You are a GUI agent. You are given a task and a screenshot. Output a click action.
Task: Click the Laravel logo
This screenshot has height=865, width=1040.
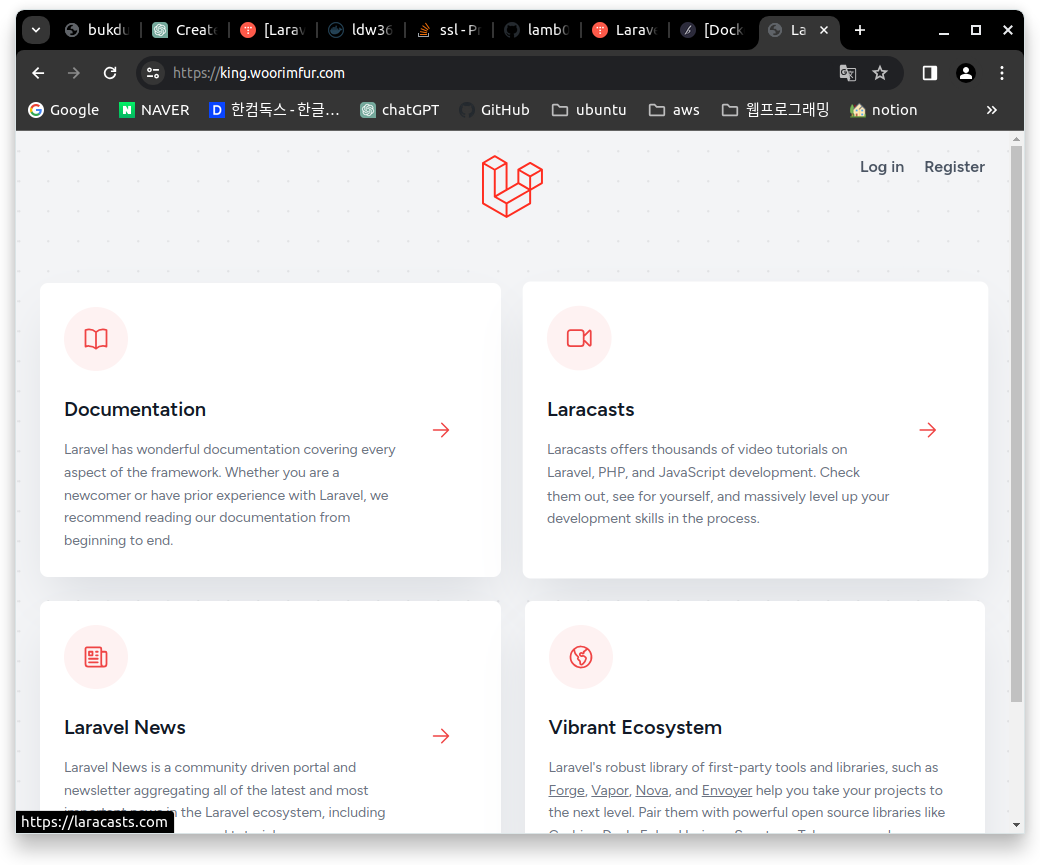pos(512,186)
